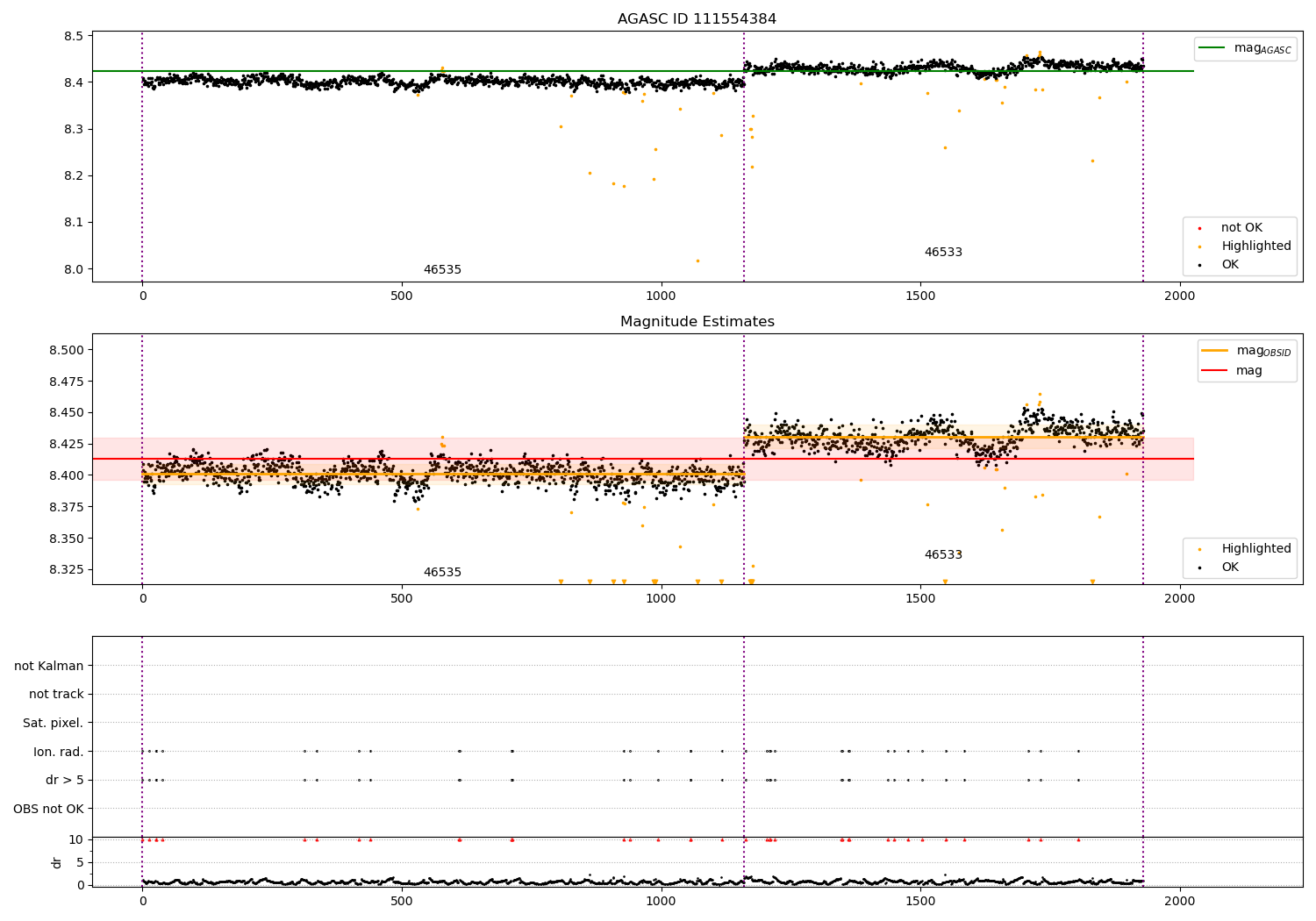
Task: Click the 5 tick on the dr axis
Action: point(81,862)
